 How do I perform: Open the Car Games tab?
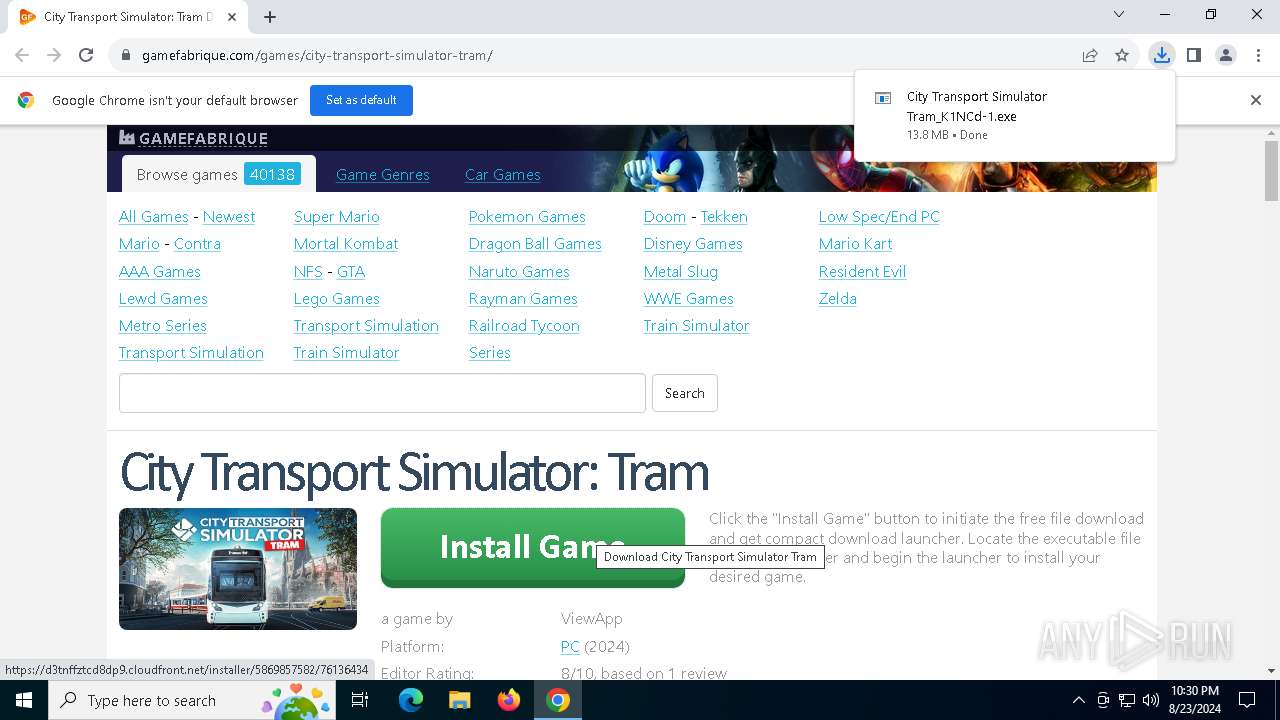coord(503,174)
